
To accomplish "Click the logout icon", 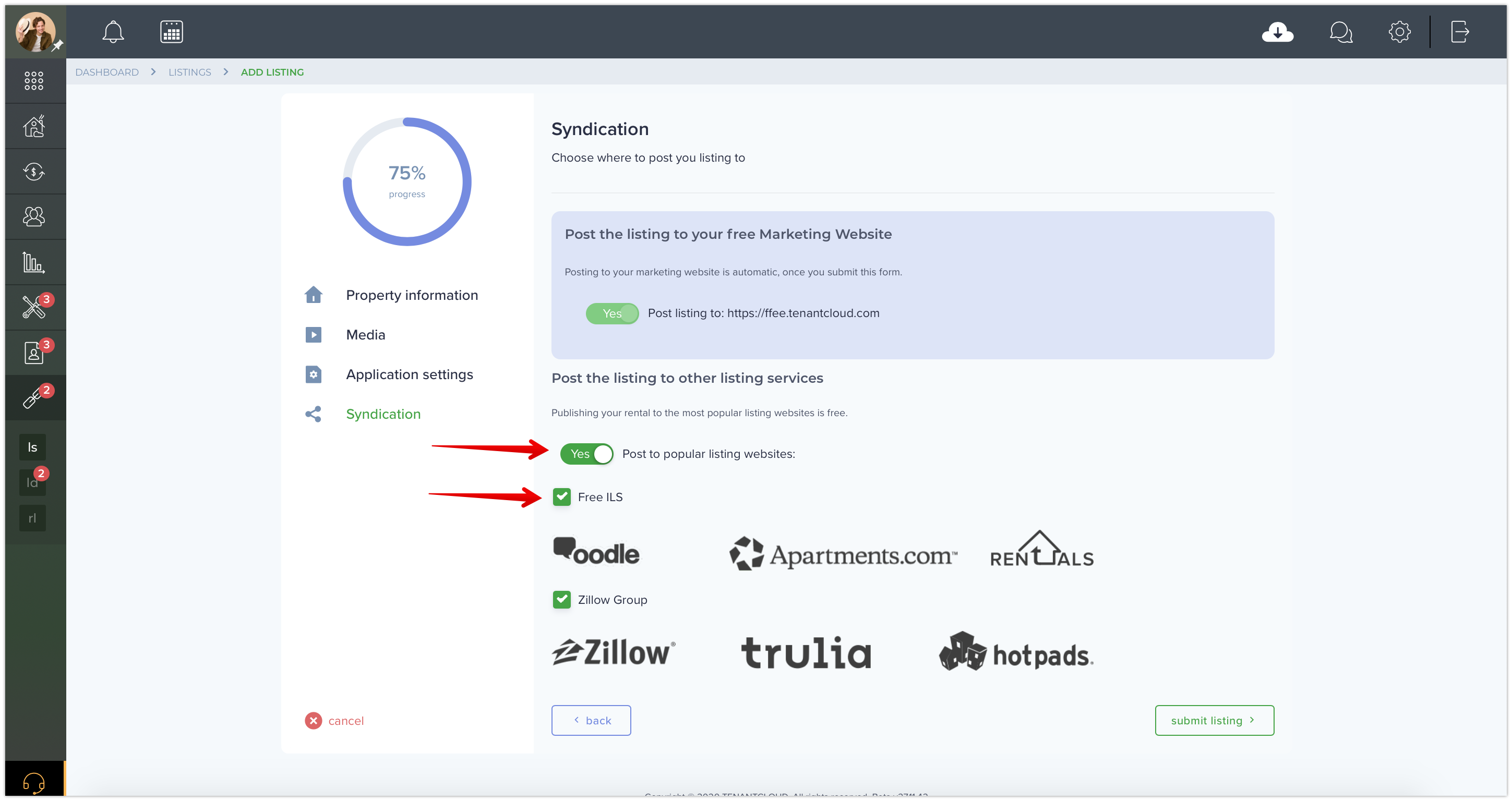I will pyautogui.click(x=1460, y=32).
